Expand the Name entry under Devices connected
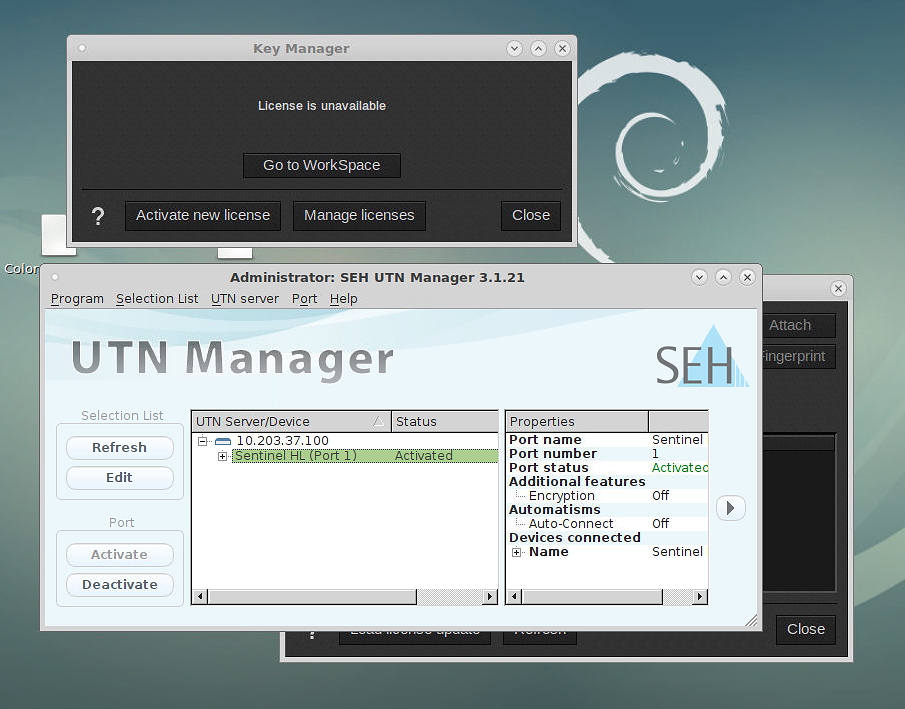The height and width of the screenshot is (709, 905). coord(517,552)
